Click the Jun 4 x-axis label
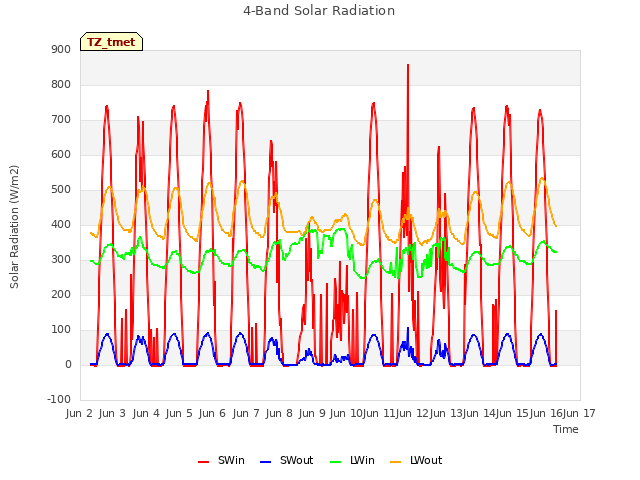The width and height of the screenshot is (640, 480). (146, 413)
